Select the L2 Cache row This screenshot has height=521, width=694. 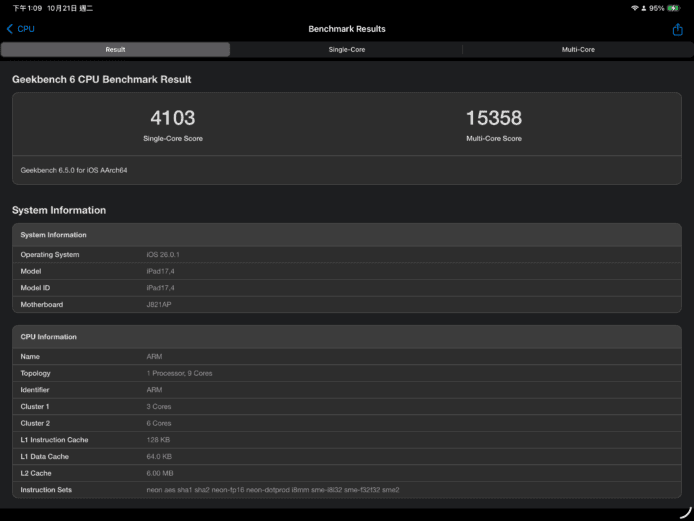pos(346,473)
